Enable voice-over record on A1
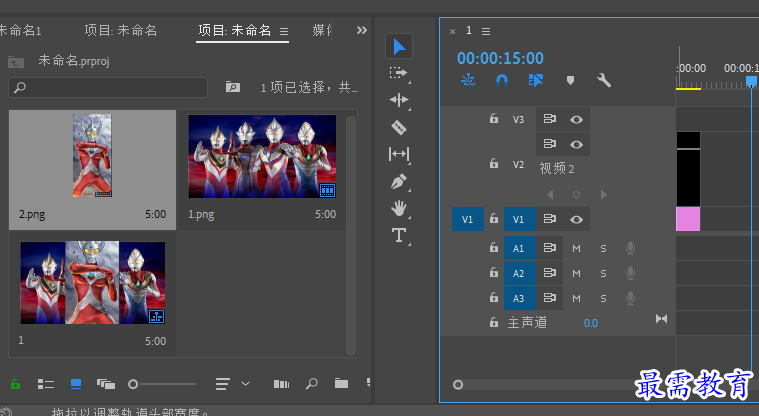Screen dimensions: 759x416 630,248
